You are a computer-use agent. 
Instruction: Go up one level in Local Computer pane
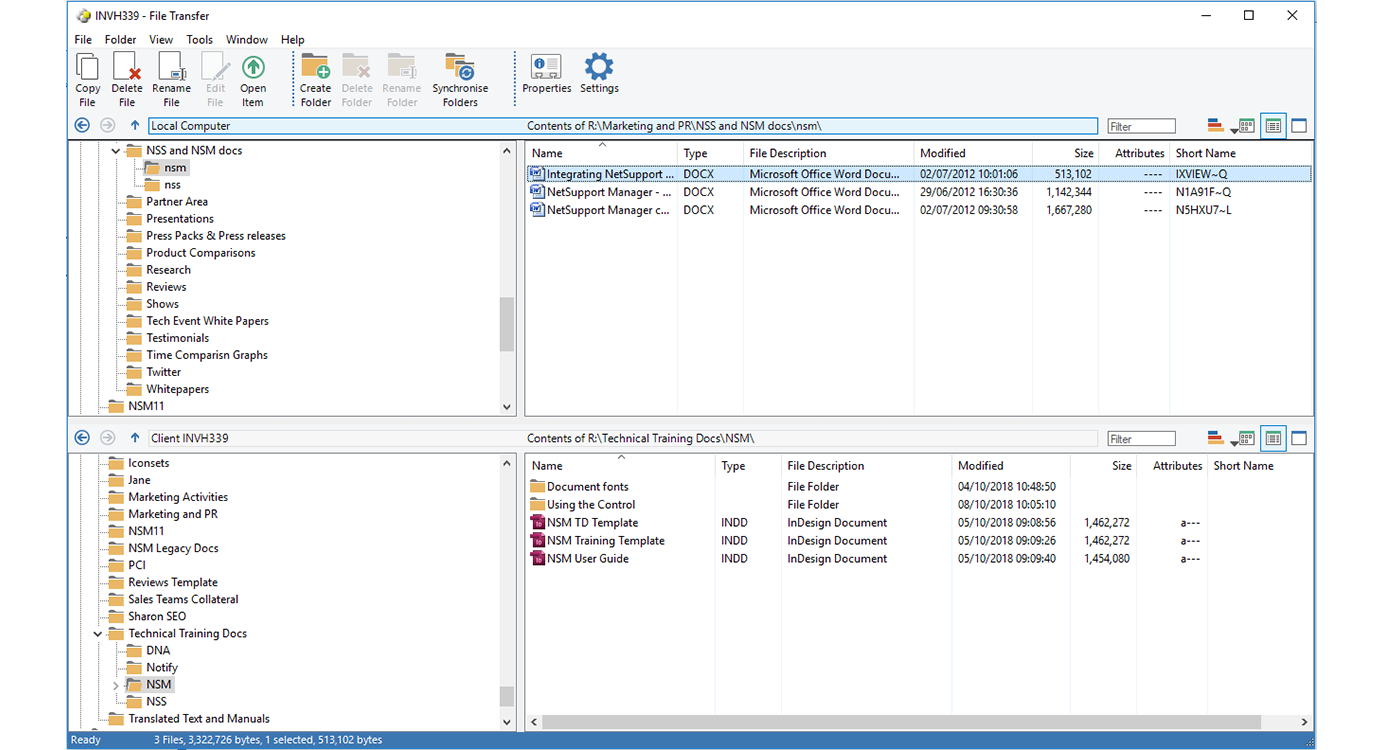point(135,126)
